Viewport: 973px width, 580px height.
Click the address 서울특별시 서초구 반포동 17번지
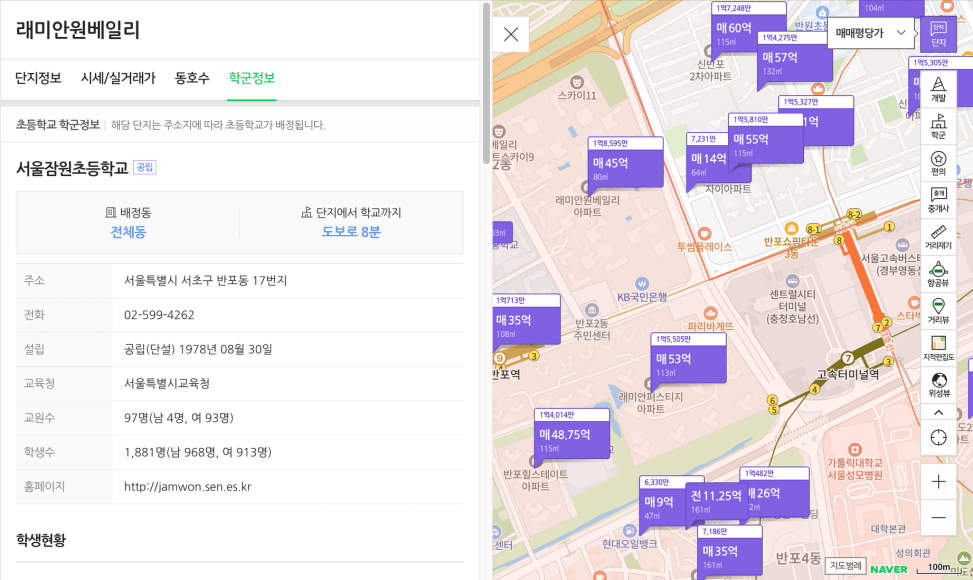(205, 281)
